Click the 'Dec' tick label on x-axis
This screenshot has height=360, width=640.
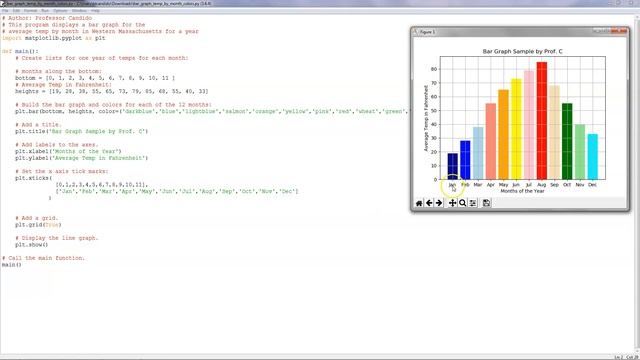click(x=592, y=185)
